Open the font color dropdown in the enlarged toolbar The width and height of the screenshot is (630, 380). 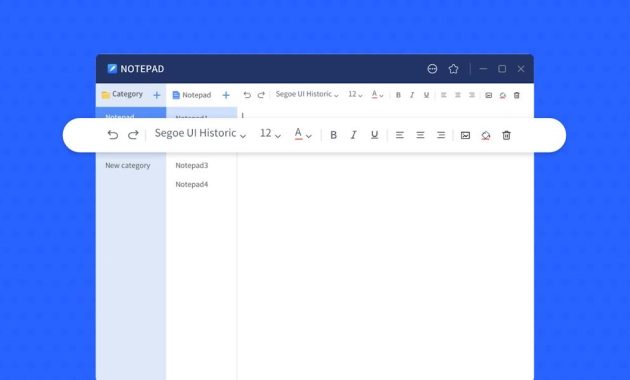click(x=303, y=134)
